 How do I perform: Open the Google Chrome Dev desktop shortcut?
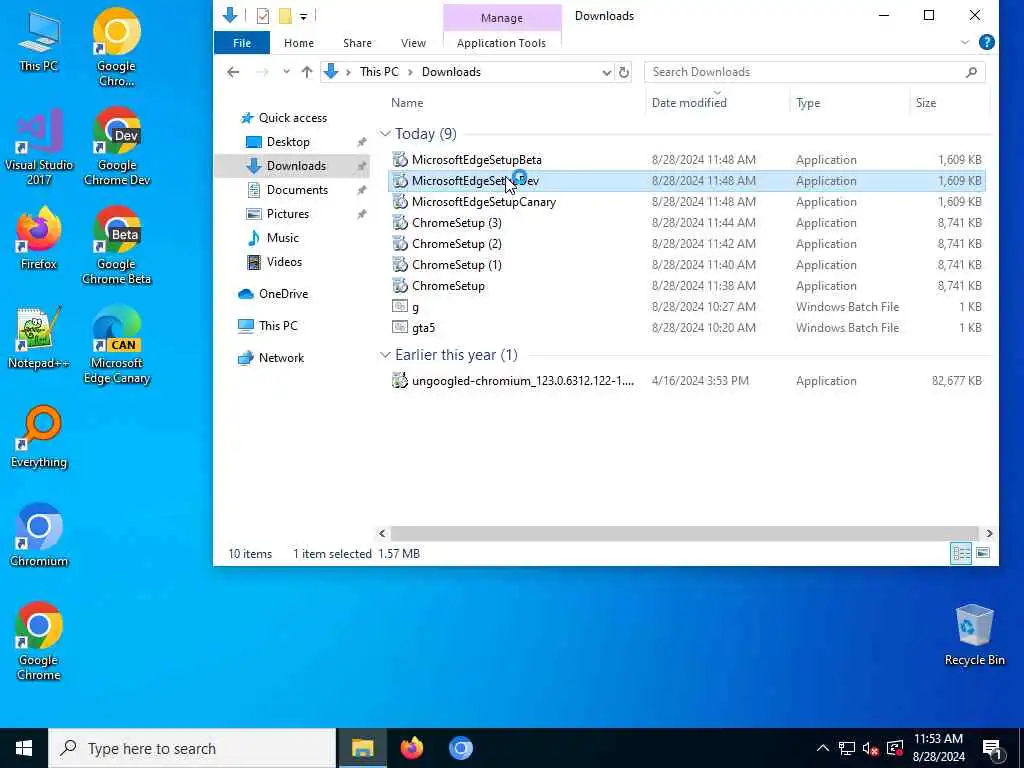pos(117,146)
